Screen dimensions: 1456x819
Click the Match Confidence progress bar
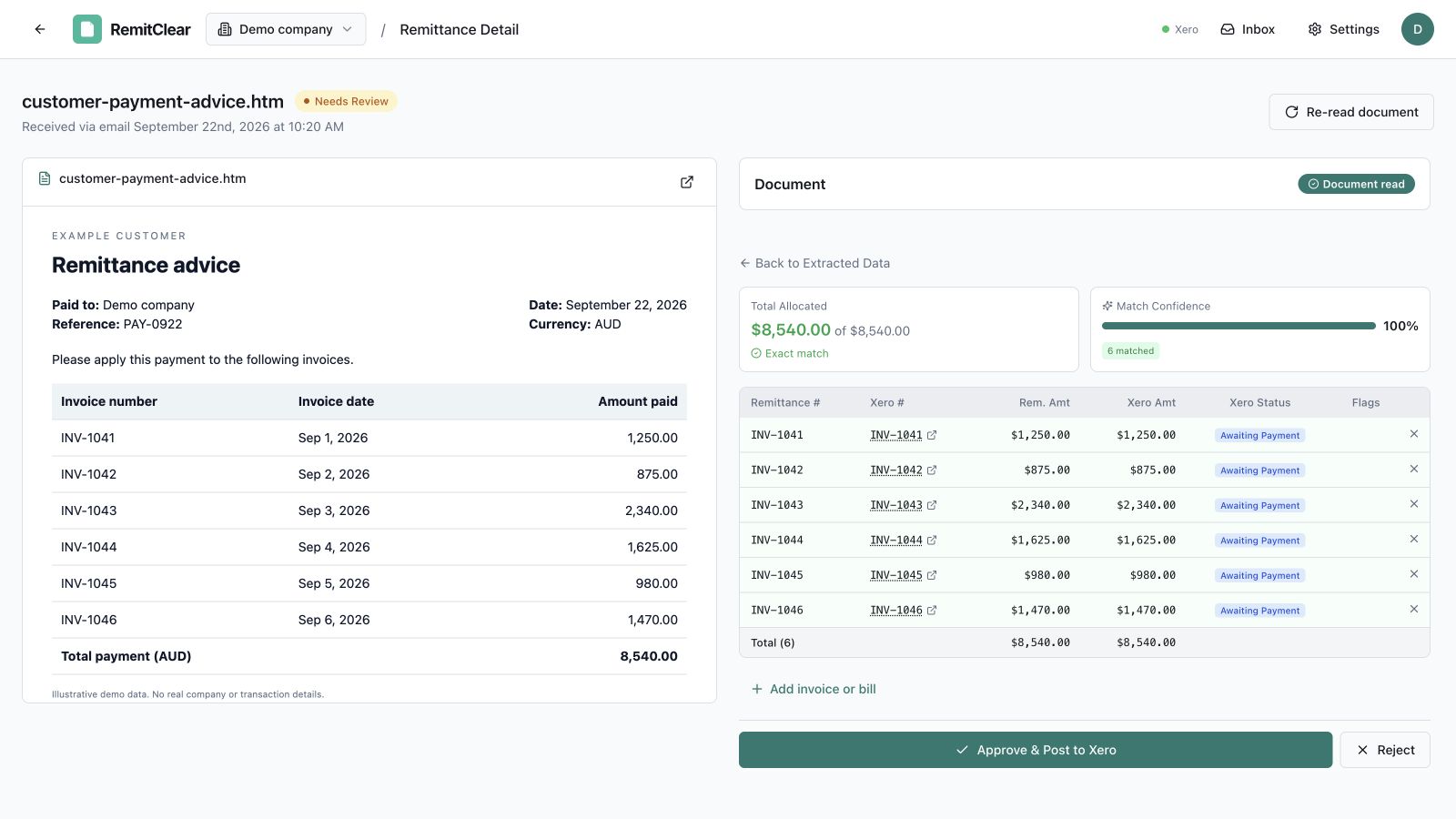pos(1238,326)
